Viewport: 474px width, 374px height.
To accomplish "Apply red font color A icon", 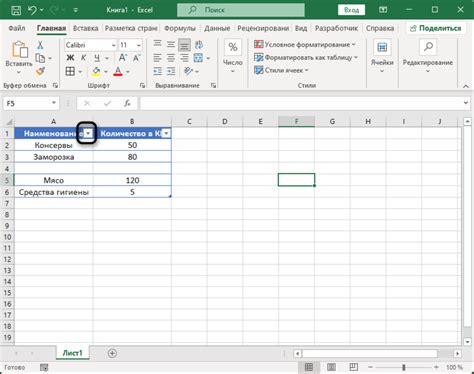I will point(118,71).
